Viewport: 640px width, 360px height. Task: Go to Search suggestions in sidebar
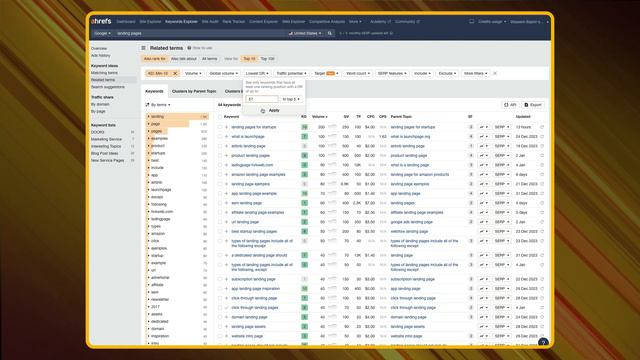108,87
